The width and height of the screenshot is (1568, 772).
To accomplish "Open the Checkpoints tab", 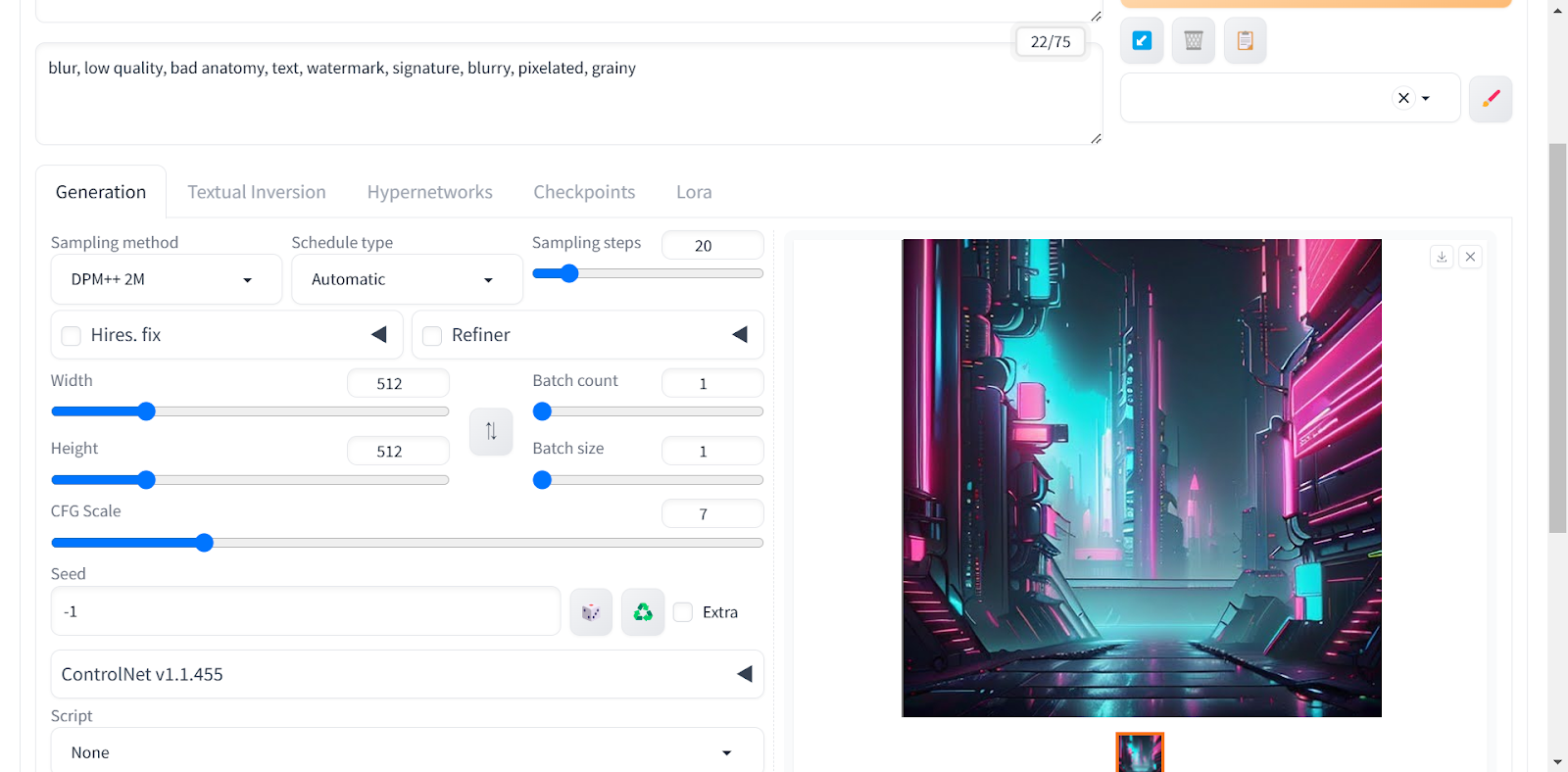I will (x=584, y=192).
